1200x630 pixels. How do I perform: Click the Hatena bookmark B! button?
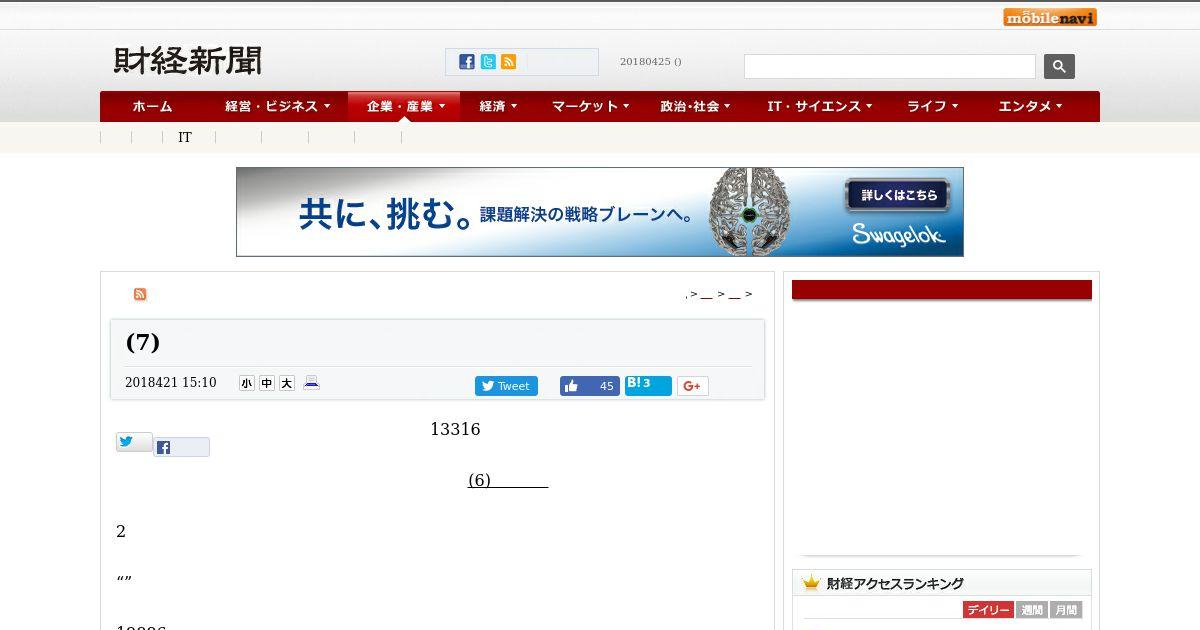point(648,386)
